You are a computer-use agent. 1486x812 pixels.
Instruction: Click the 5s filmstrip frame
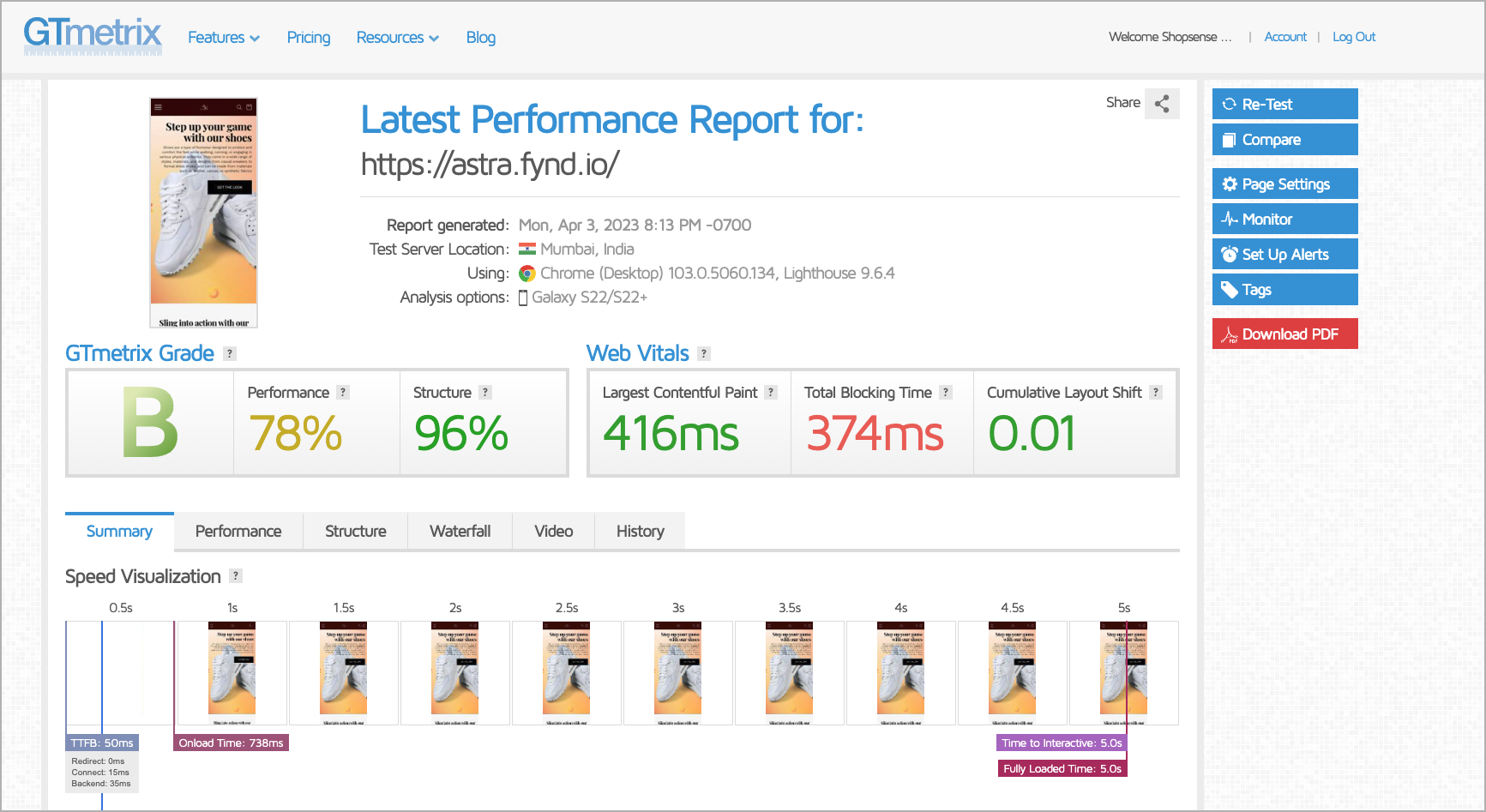1124,673
